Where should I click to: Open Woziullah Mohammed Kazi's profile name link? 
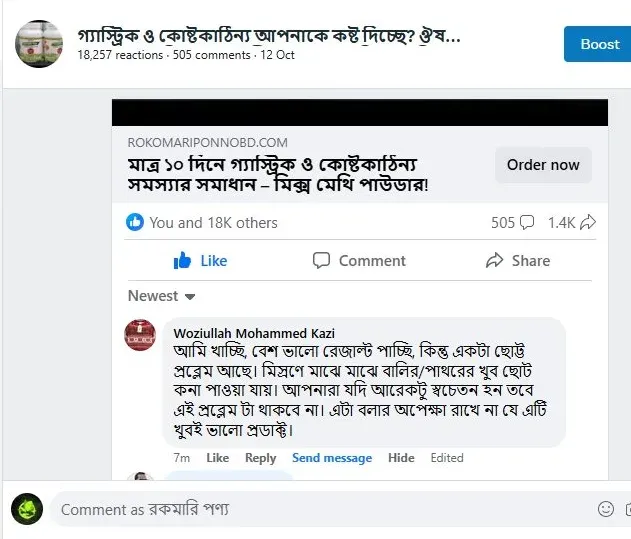click(x=254, y=333)
